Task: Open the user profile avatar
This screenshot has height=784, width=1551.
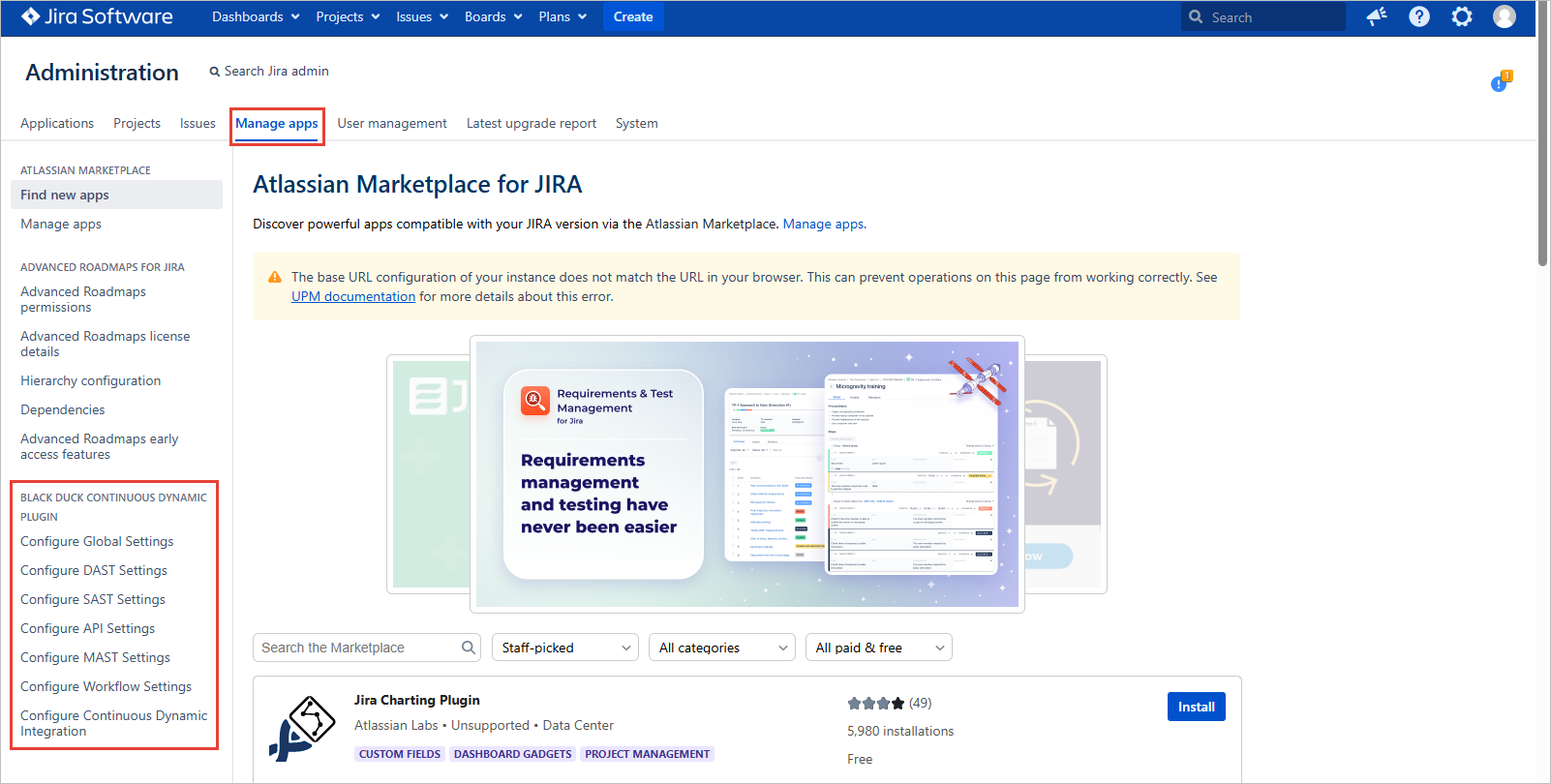Action: click(1505, 16)
